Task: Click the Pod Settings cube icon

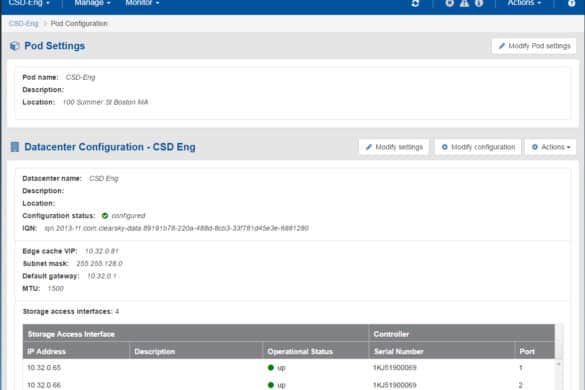Action: pos(15,46)
